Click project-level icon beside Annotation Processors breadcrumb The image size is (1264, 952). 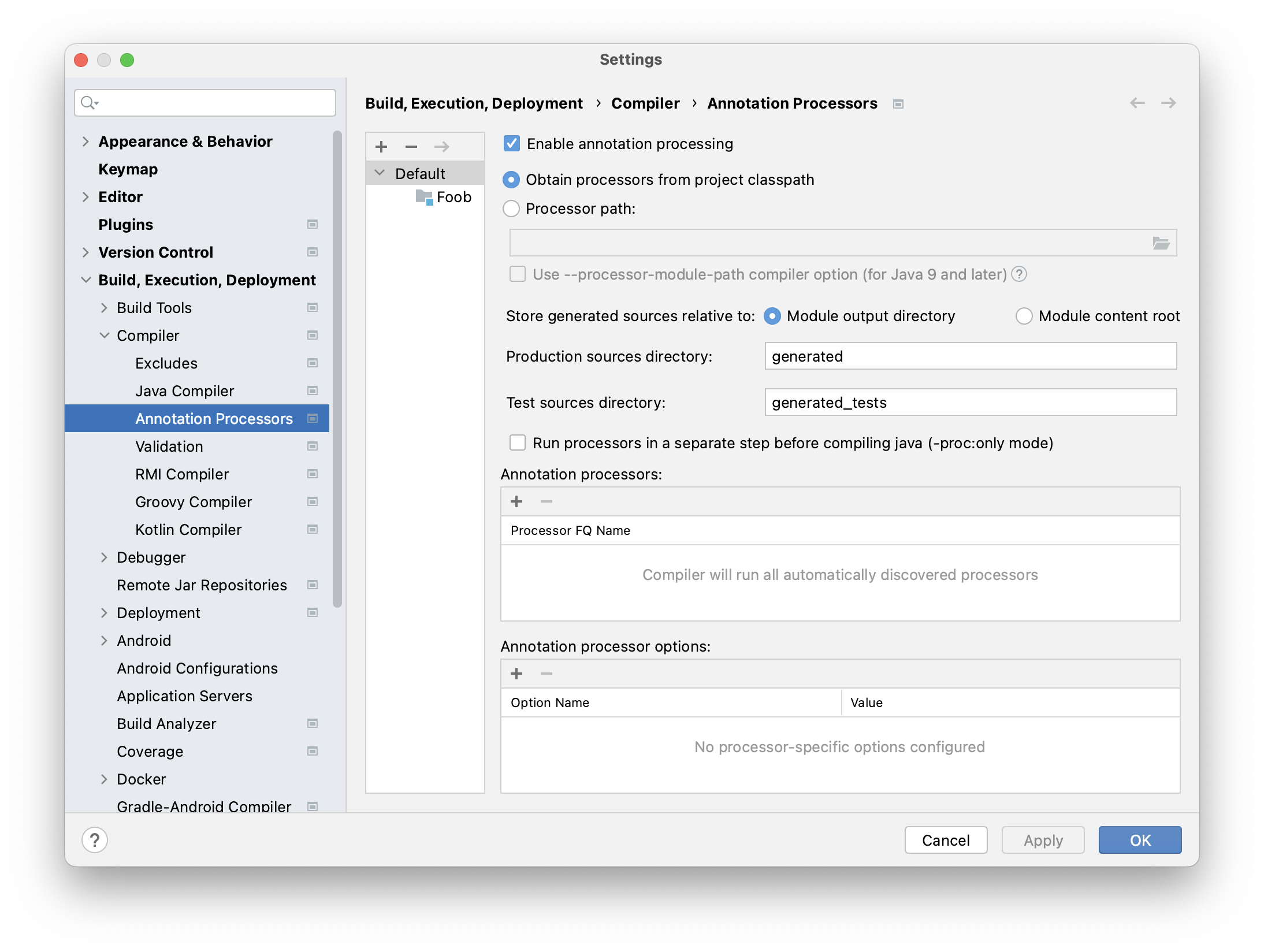tap(898, 104)
